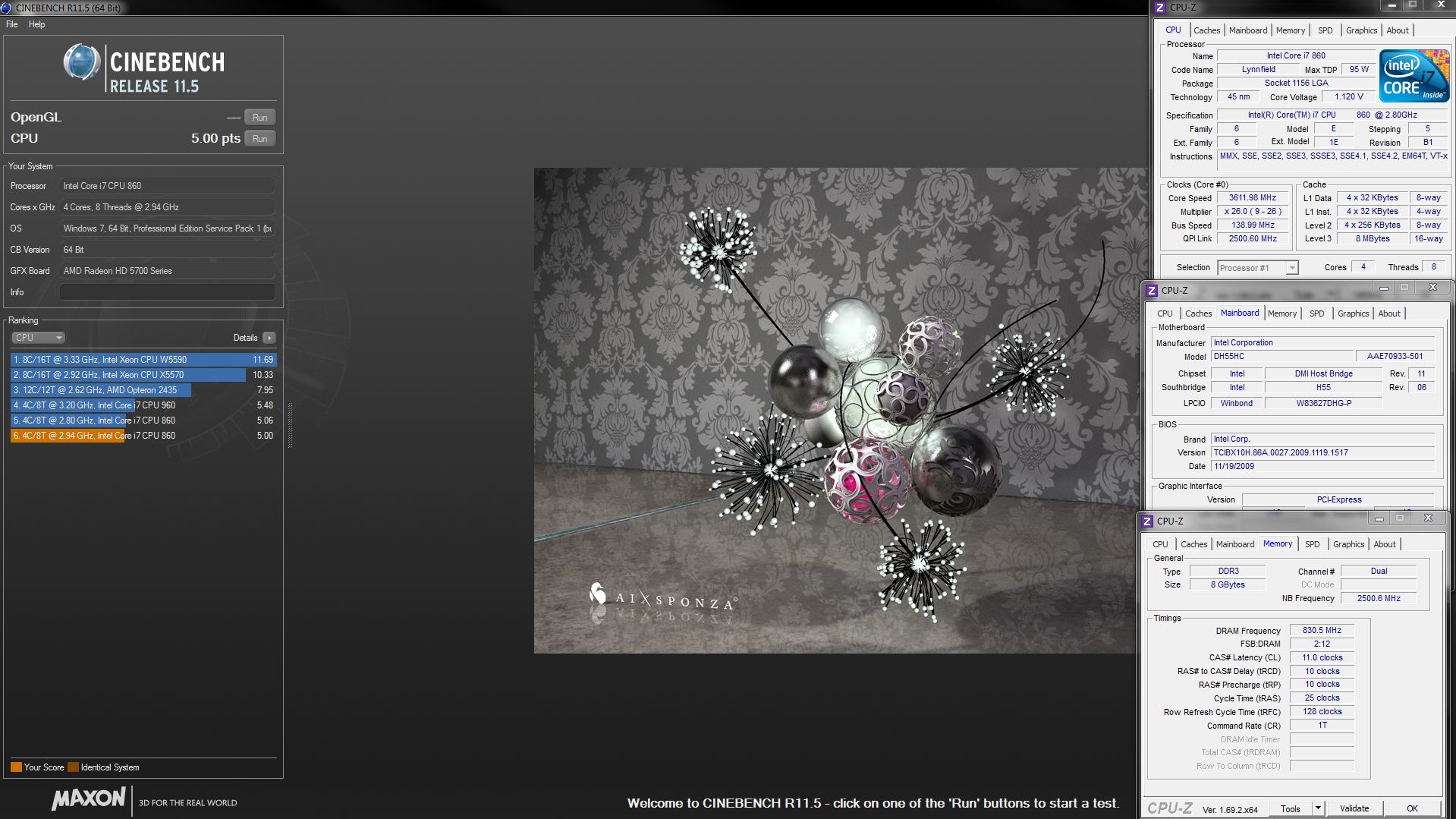This screenshot has height=819, width=1456.
Task: Click the Core Speed value 3611.98 MHz
Action: (x=1253, y=198)
